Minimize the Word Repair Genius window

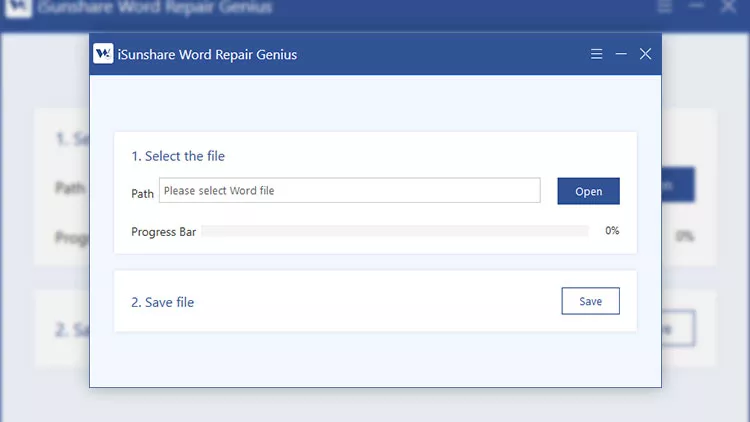tap(621, 54)
